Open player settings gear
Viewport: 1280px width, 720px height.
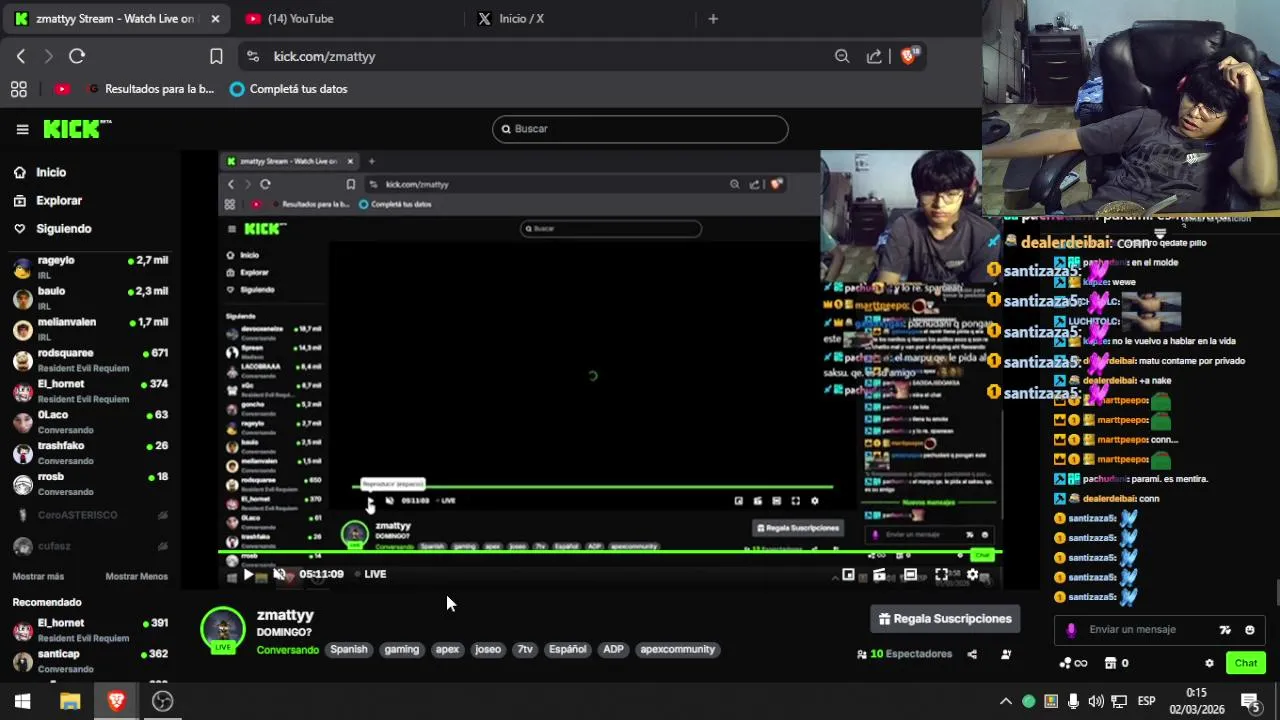click(972, 574)
